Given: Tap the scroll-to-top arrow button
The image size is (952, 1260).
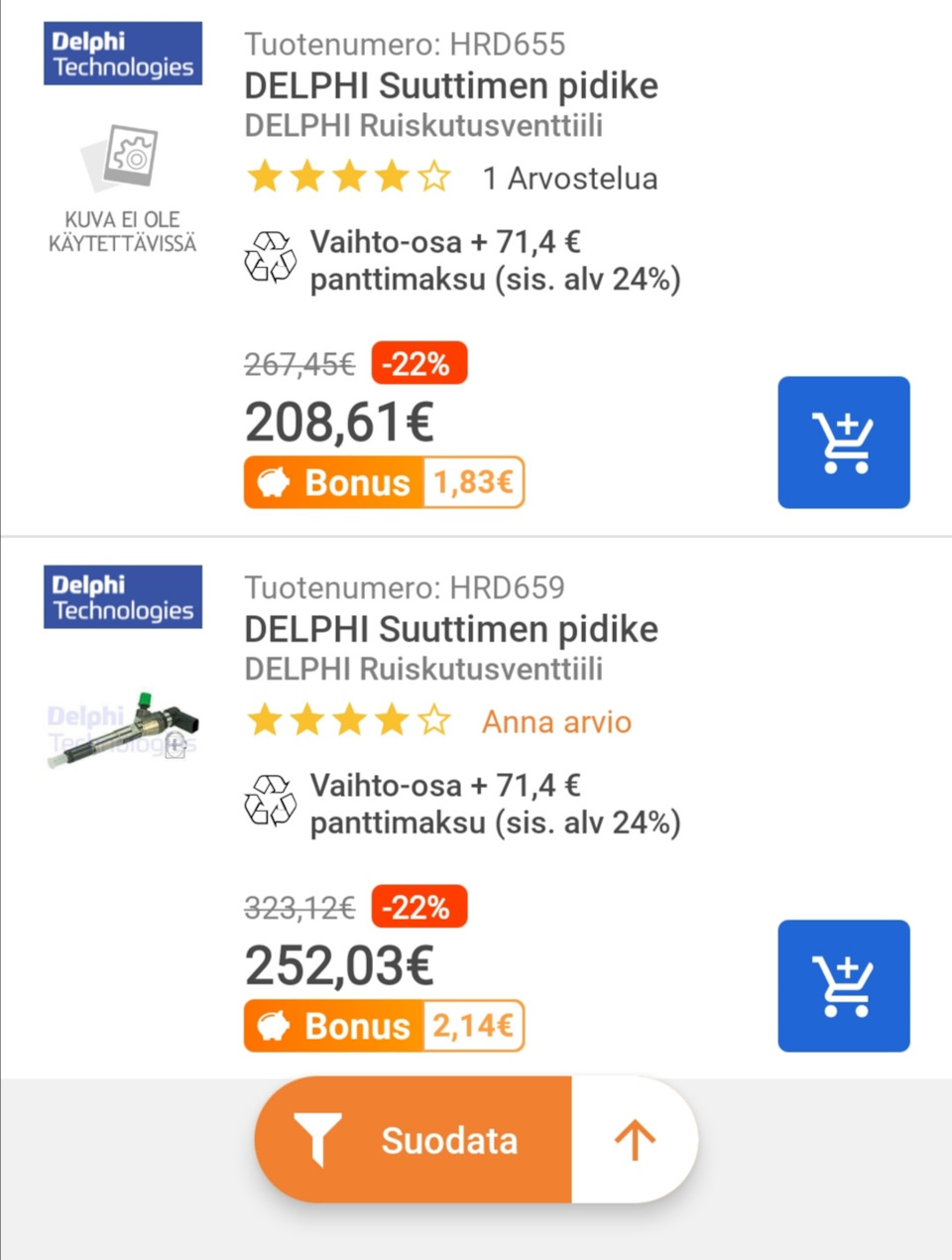Looking at the screenshot, I should point(635,1140).
